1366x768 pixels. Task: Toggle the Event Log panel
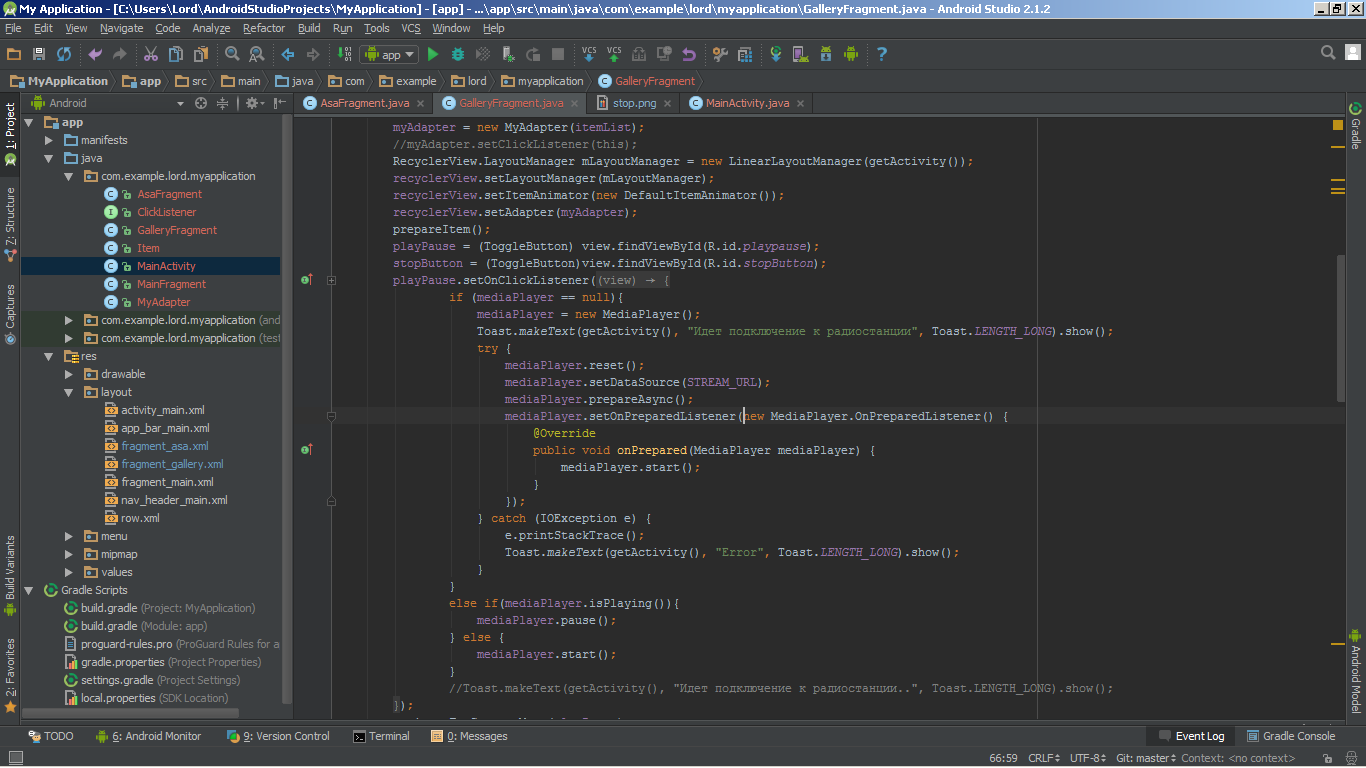(1190, 736)
